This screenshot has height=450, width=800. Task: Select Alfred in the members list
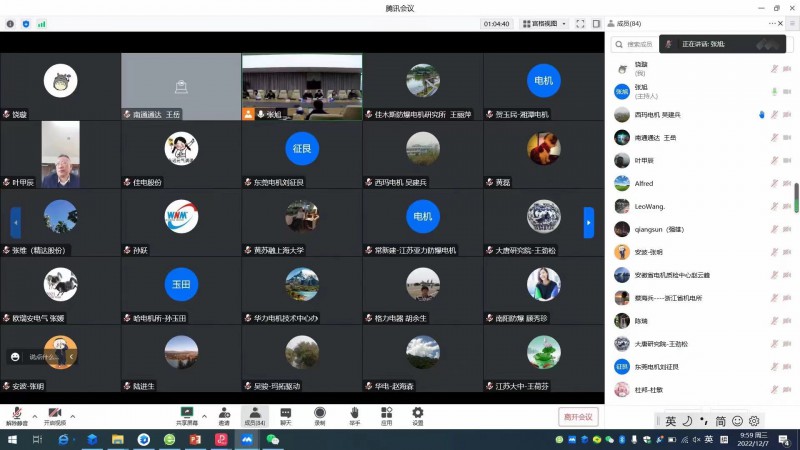702,183
